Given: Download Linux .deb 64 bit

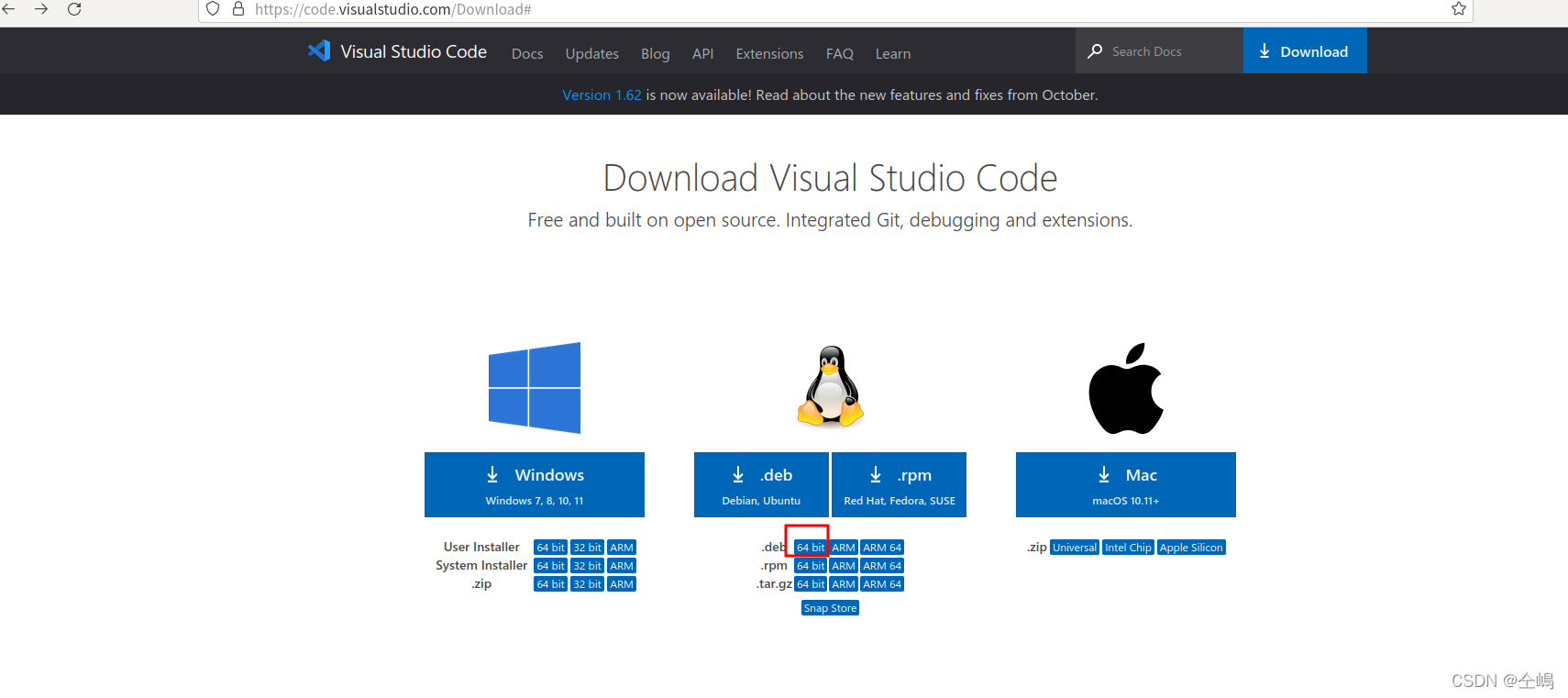Looking at the screenshot, I should click(x=811, y=548).
